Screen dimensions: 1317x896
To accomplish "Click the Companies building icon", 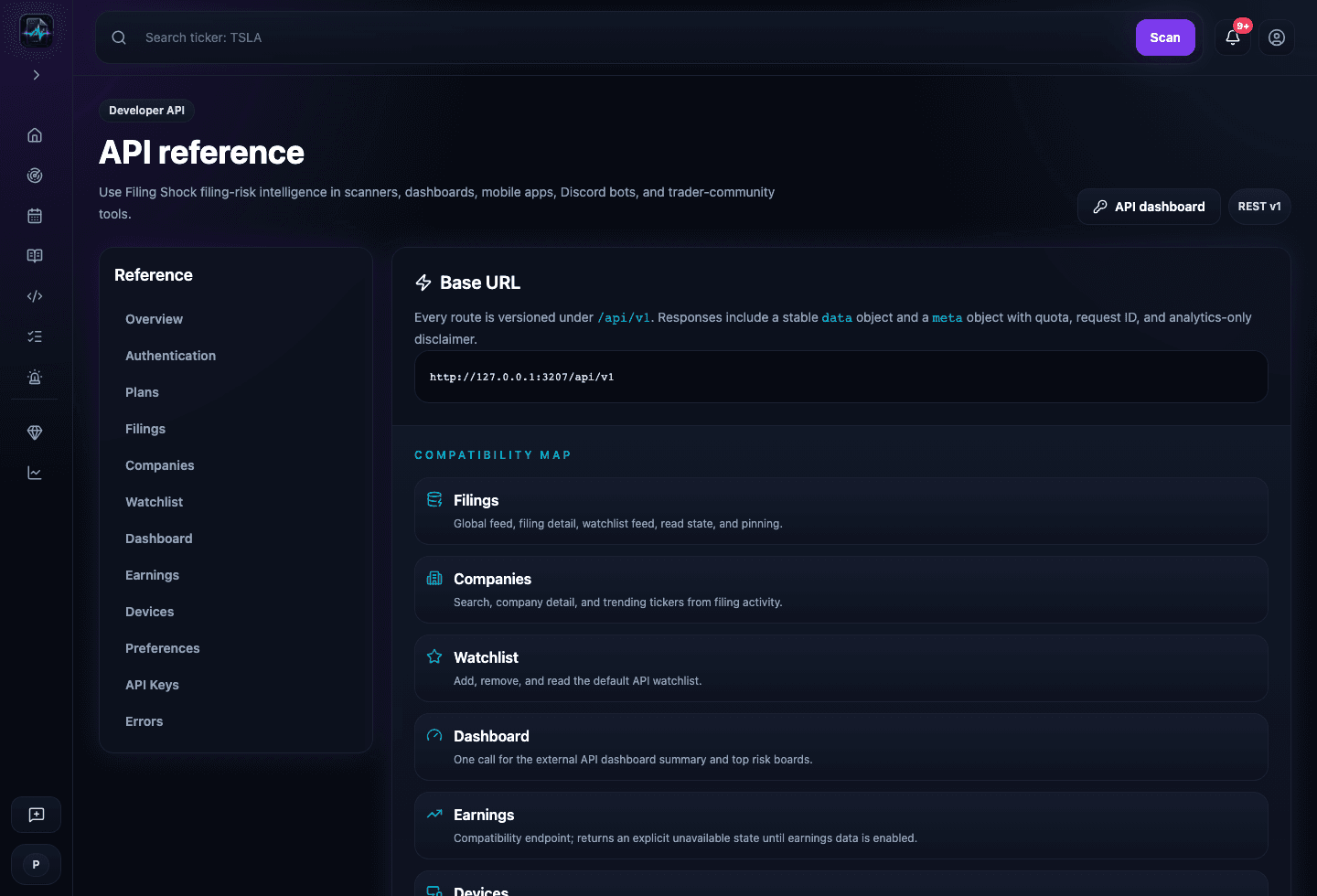I will (x=434, y=578).
